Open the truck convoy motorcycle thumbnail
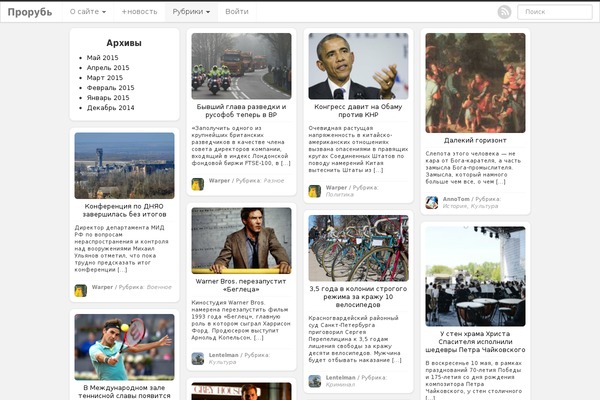 point(241,66)
